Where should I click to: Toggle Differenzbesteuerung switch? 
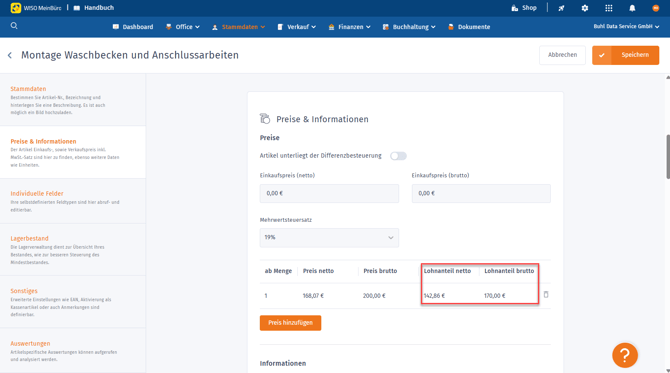398,156
